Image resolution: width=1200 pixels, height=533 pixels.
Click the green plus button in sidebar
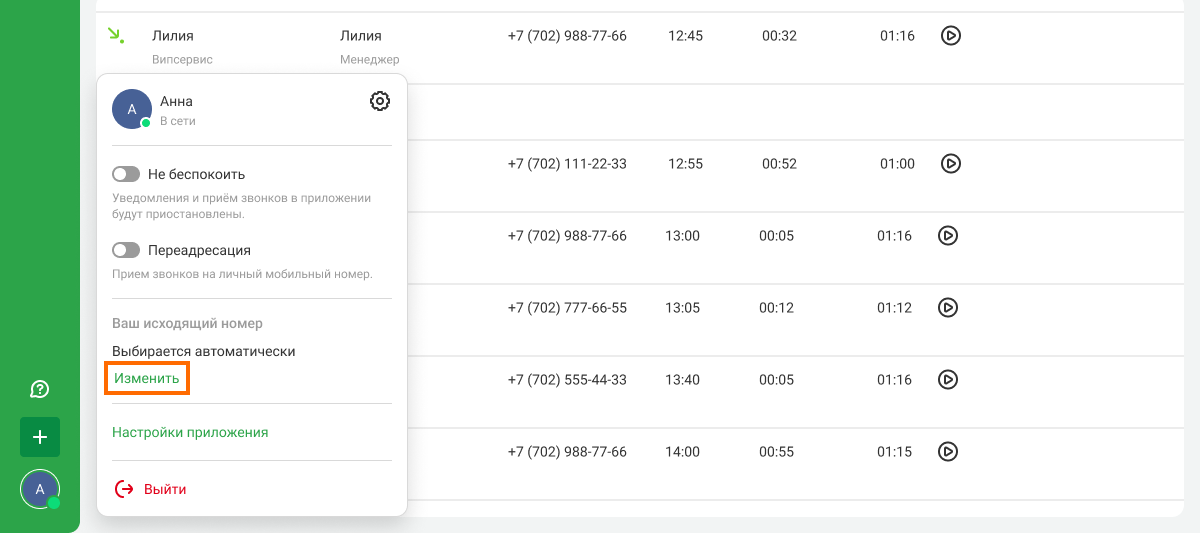pyautogui.click(x=40, y=437)
